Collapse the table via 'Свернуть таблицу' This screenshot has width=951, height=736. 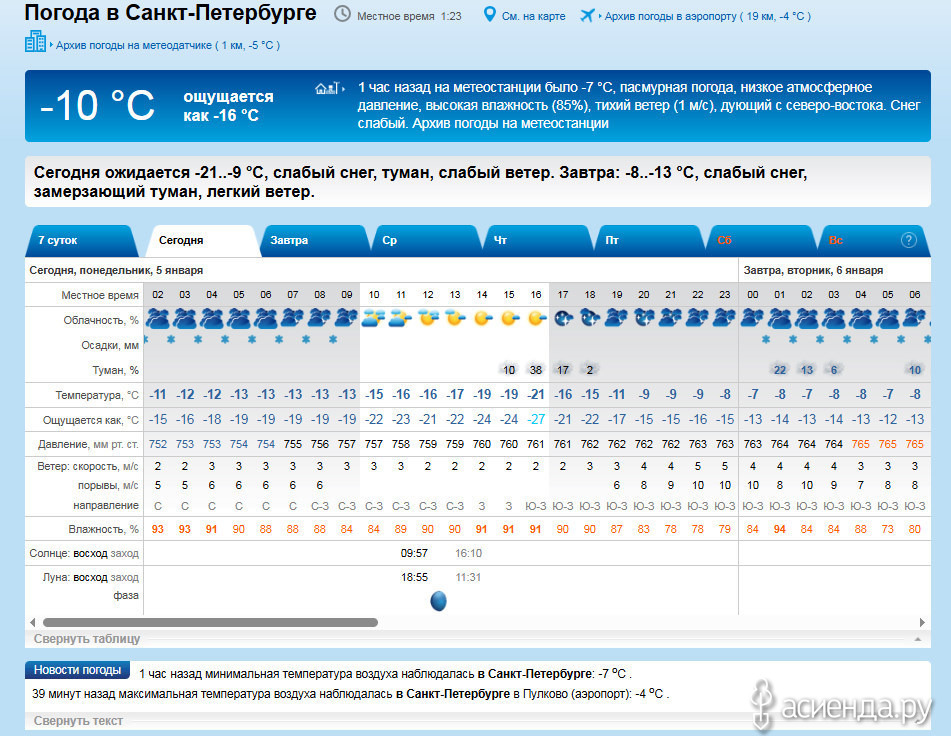click(x=87, y=638)
